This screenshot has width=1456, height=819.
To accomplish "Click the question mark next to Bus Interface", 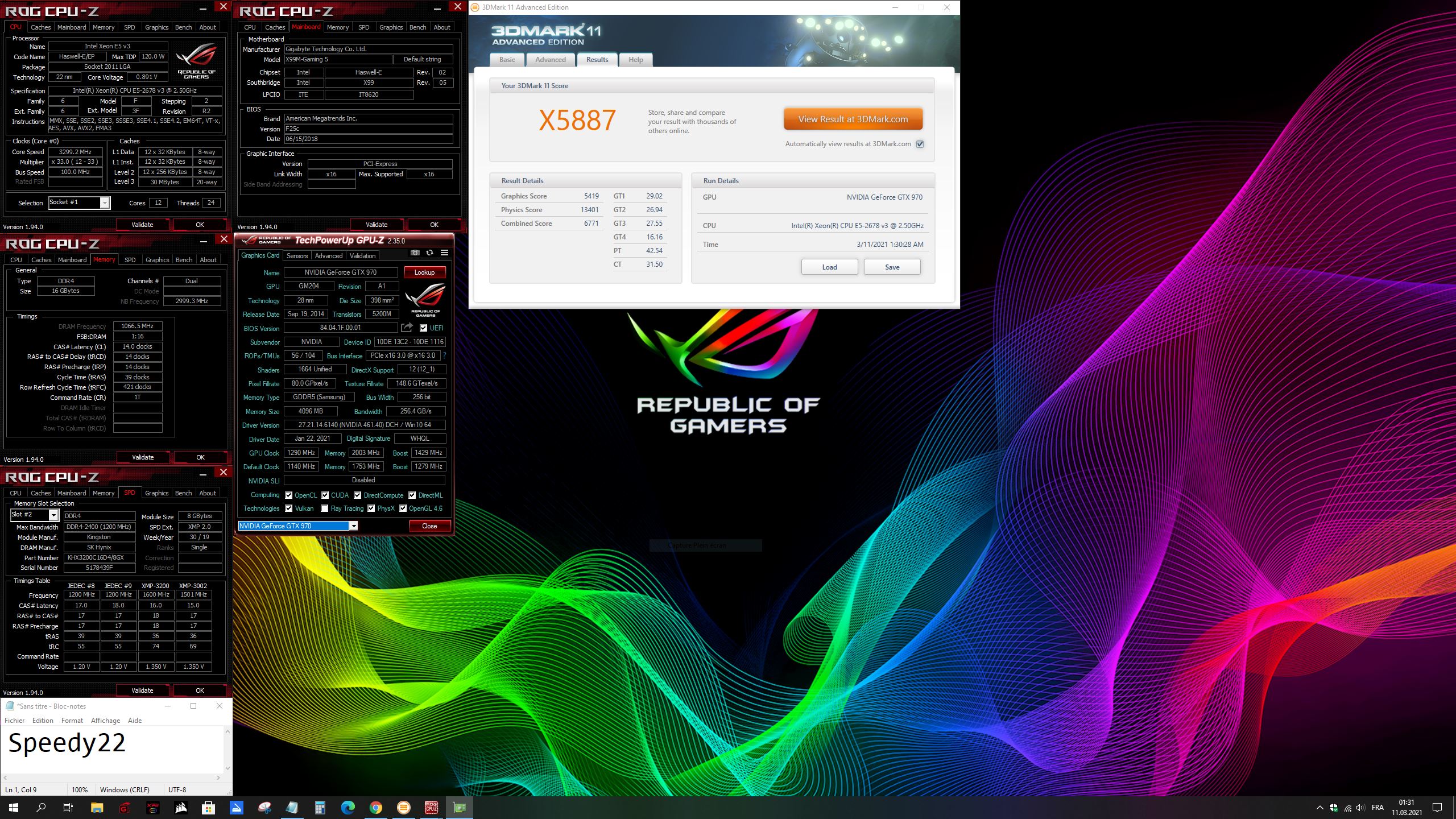I will point(444,355).
